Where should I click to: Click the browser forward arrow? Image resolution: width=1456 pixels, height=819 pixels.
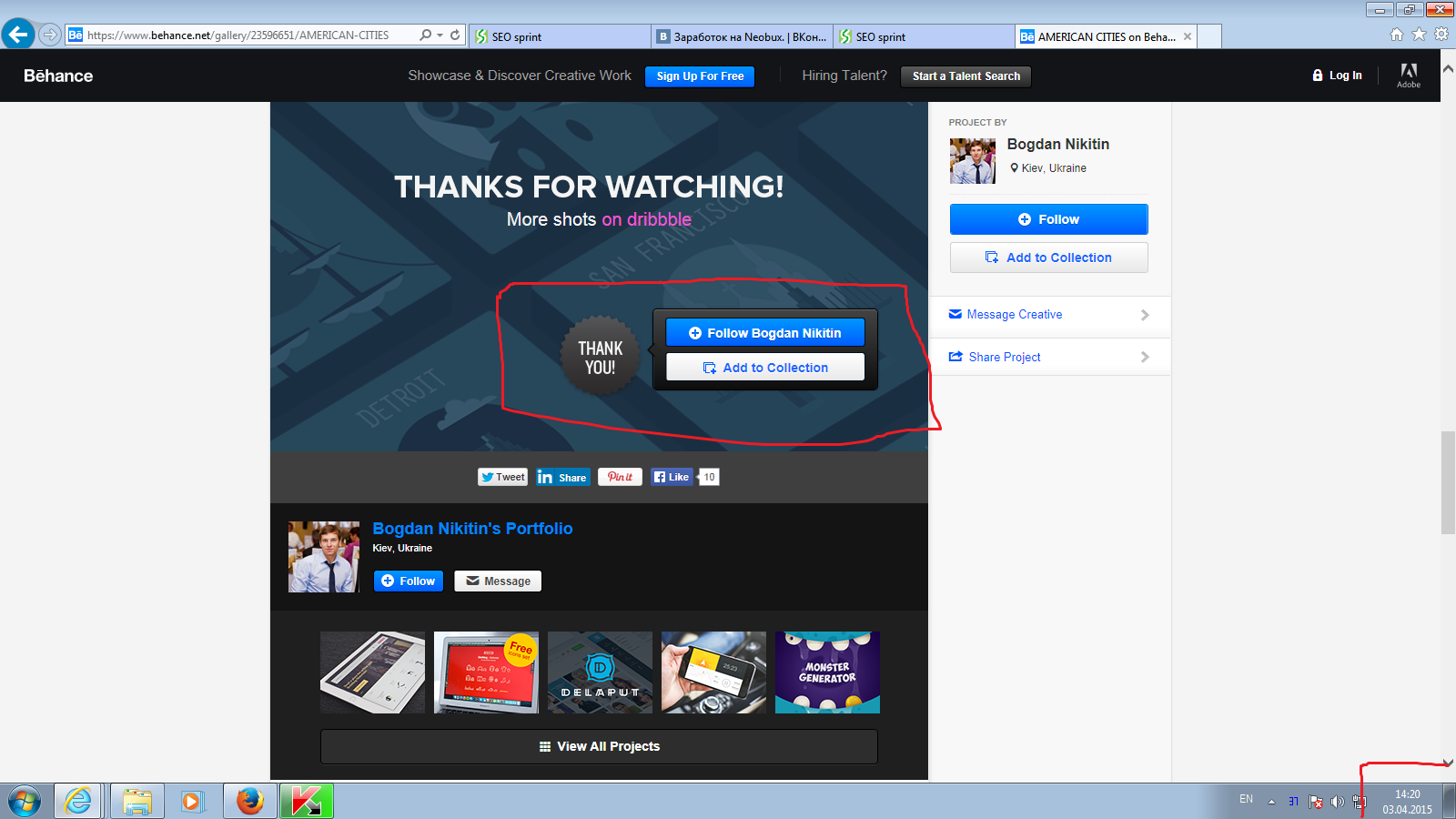(x=50, y=35)
